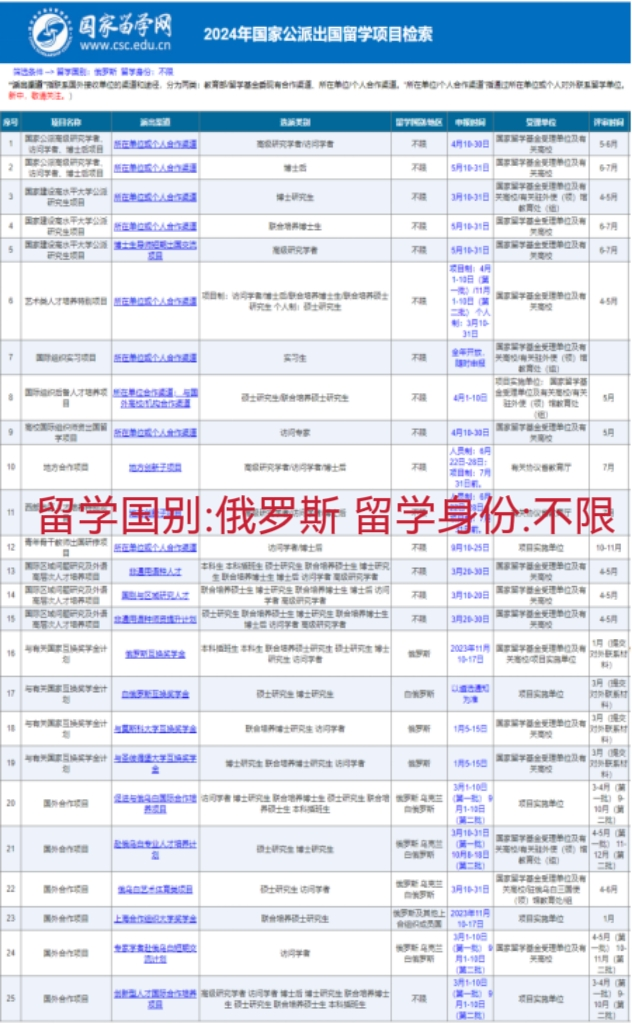The width and height of the screenshot is (632, 1024).
Task: Open the channel link in row 7
Action: tap(155, 358)
